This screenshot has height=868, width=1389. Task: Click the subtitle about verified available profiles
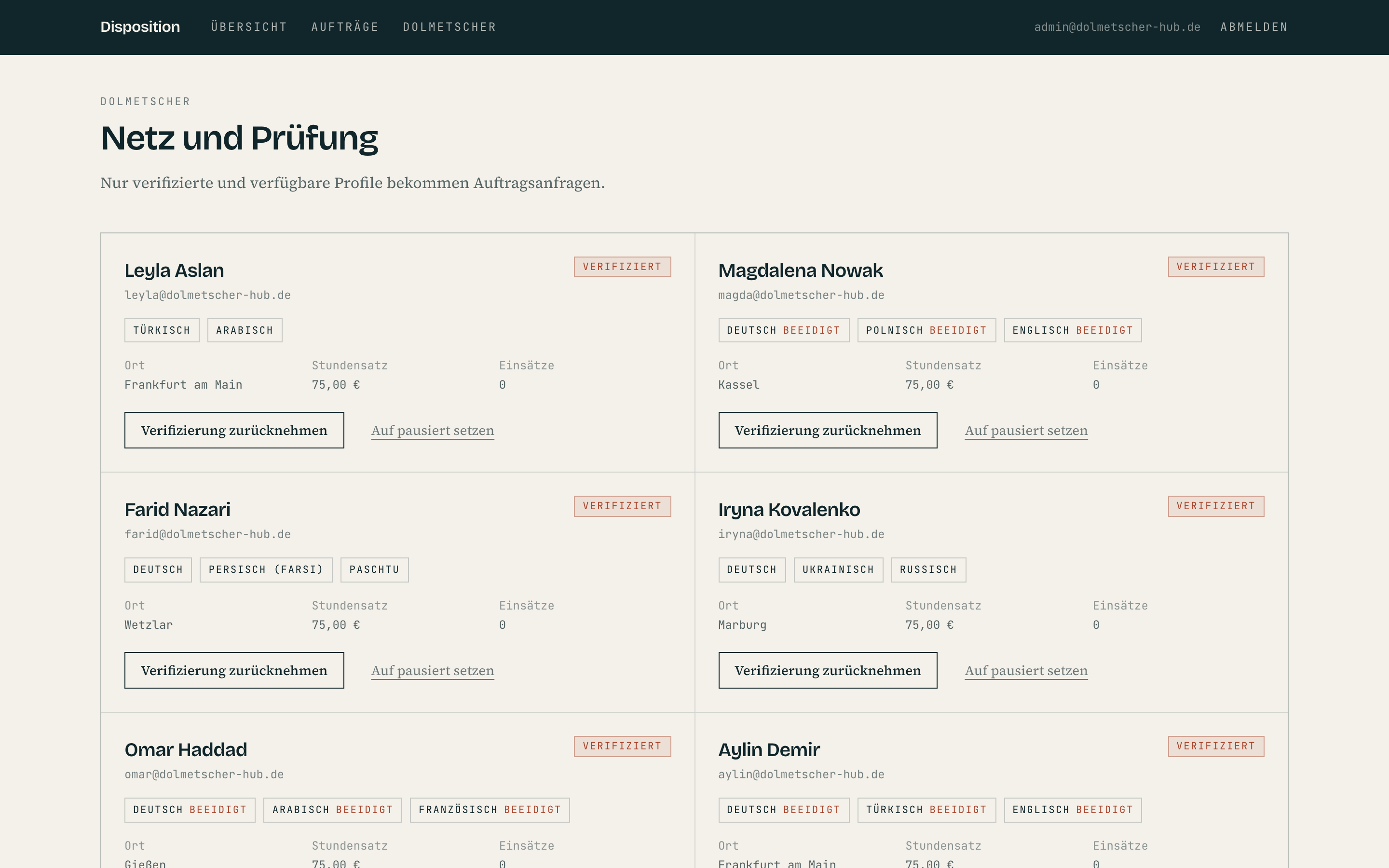(353, 183)
